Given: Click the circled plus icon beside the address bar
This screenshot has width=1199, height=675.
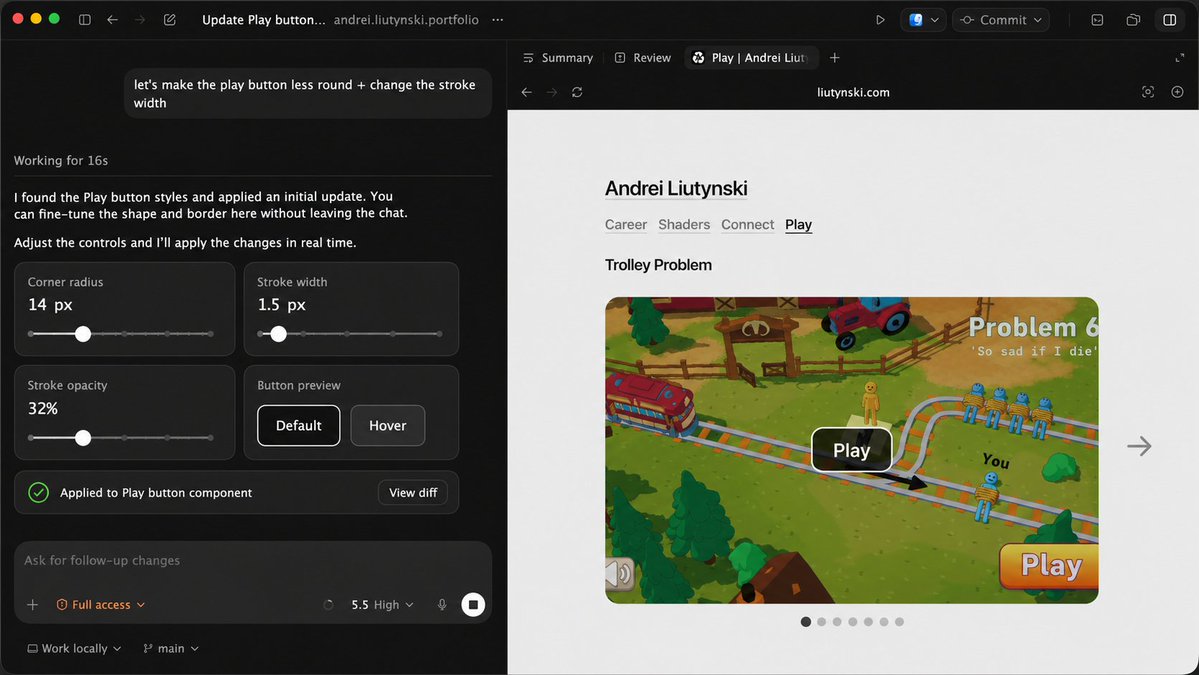Looking at the screenshot, I should point(1178,92).
